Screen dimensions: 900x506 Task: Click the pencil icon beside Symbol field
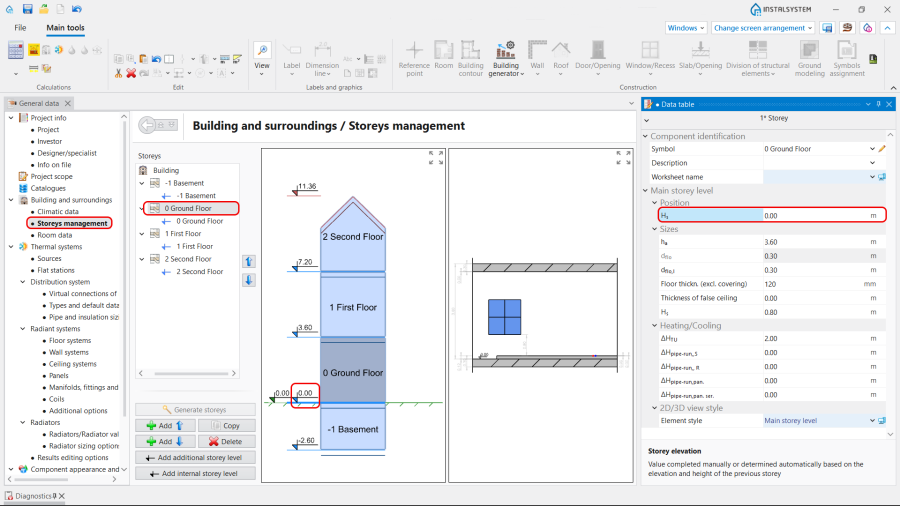click(x=882, y=149)
